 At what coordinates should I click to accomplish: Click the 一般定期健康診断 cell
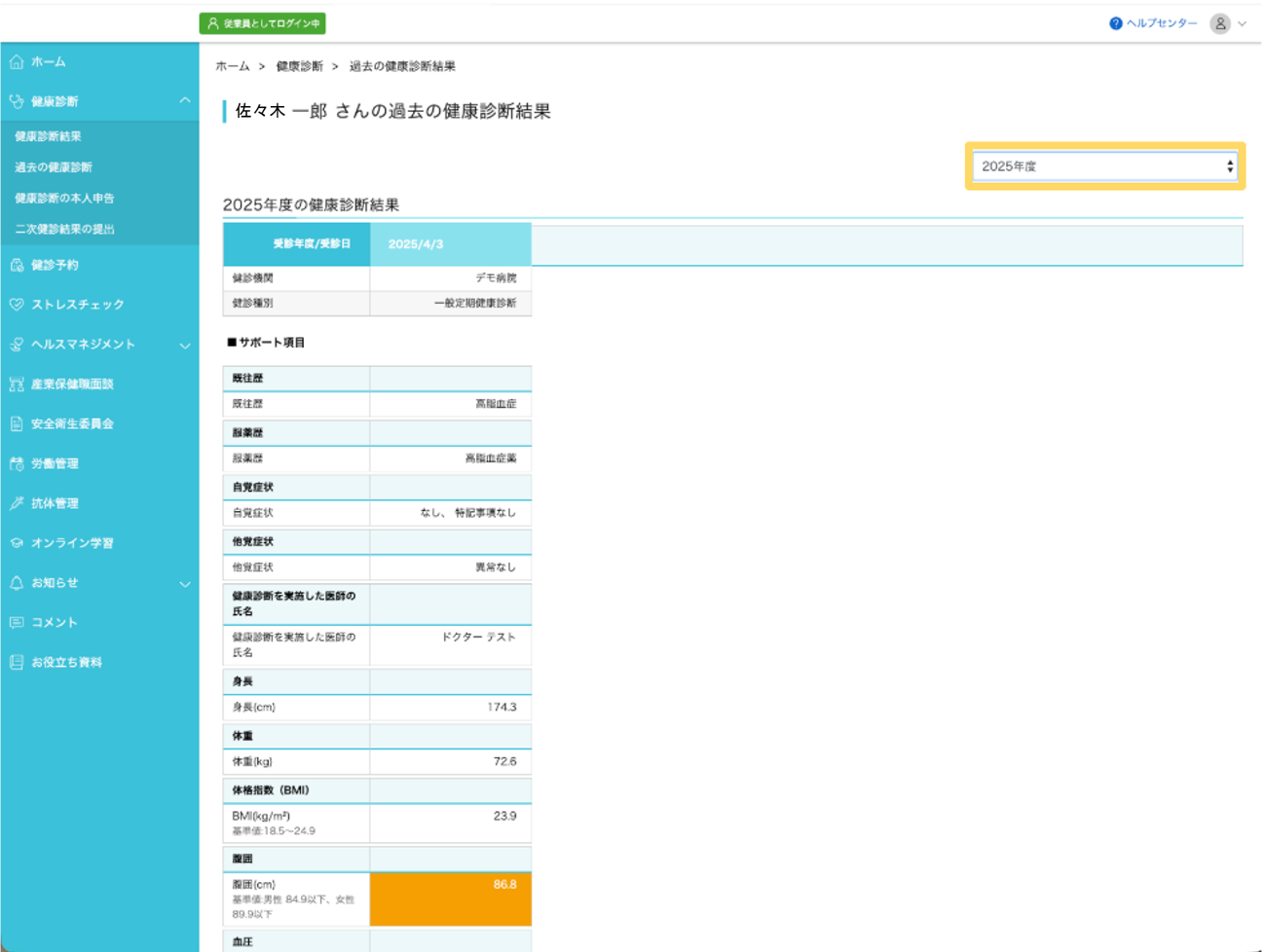[451, 304]
